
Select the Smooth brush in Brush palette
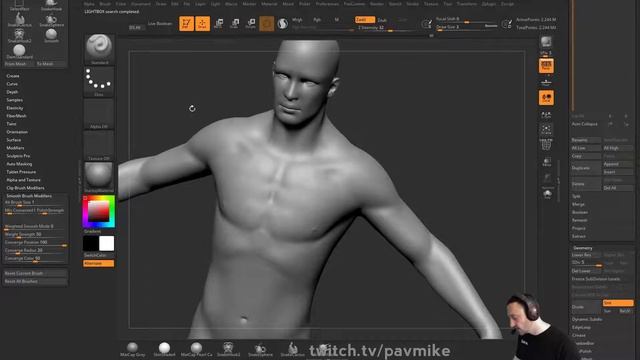(51, 36)
